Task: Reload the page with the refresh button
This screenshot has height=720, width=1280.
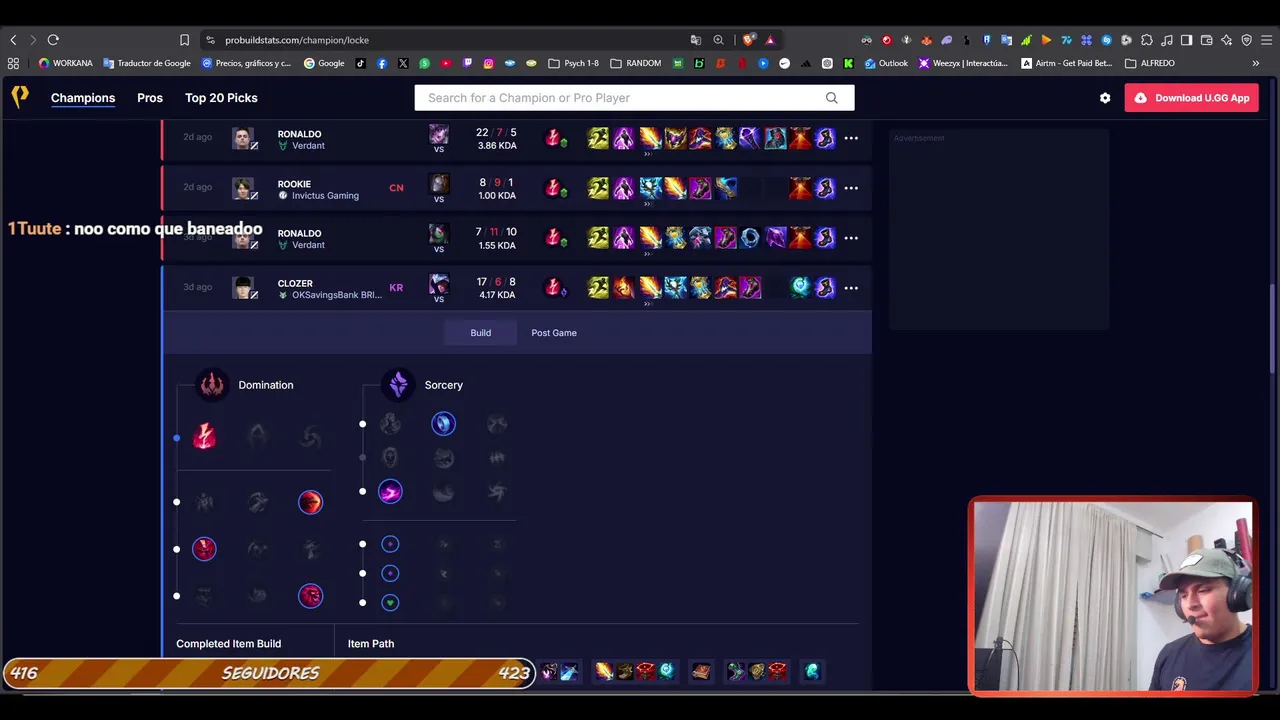Action: coord(53,40)
